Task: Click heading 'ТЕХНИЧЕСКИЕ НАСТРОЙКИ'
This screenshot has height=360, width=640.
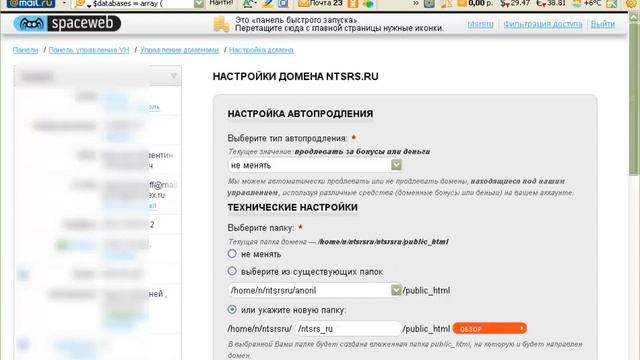Action: [292, 207]
